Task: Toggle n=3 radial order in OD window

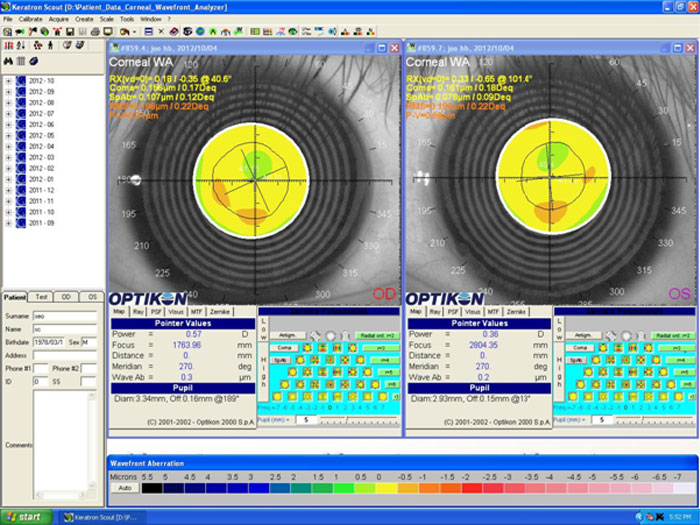Action: (x=381, y=348)
